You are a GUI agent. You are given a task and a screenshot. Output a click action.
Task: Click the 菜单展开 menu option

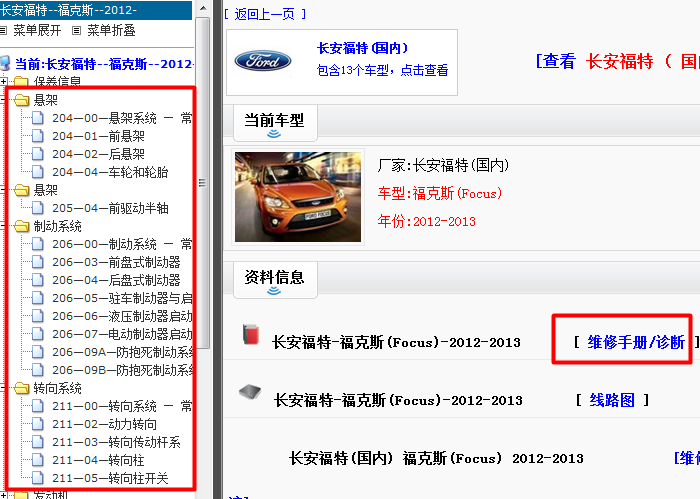click(37, 30)
